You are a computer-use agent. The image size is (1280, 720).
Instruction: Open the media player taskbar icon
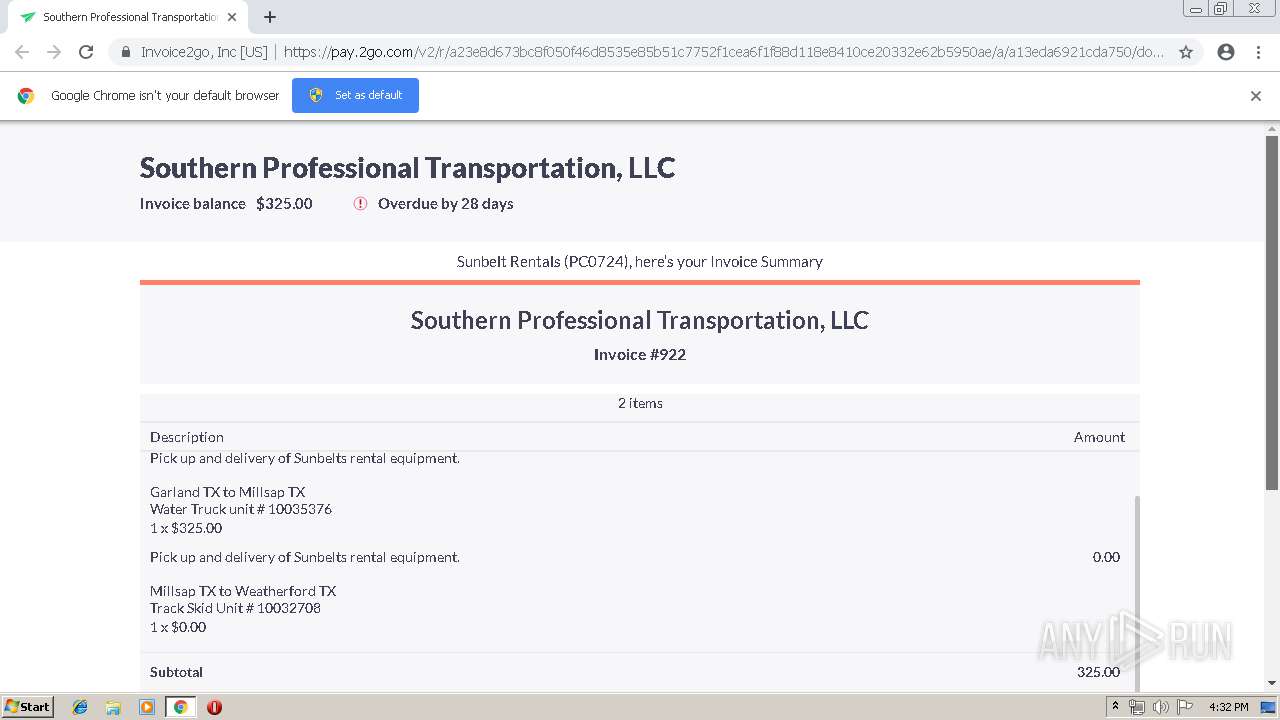(x=147, y=707)
